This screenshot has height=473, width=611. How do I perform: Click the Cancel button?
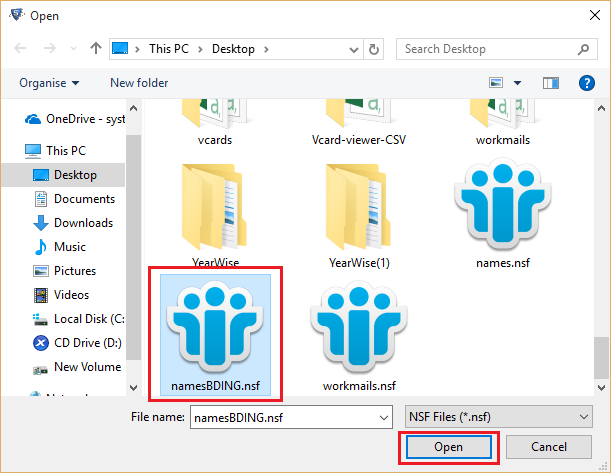point(549,447)
